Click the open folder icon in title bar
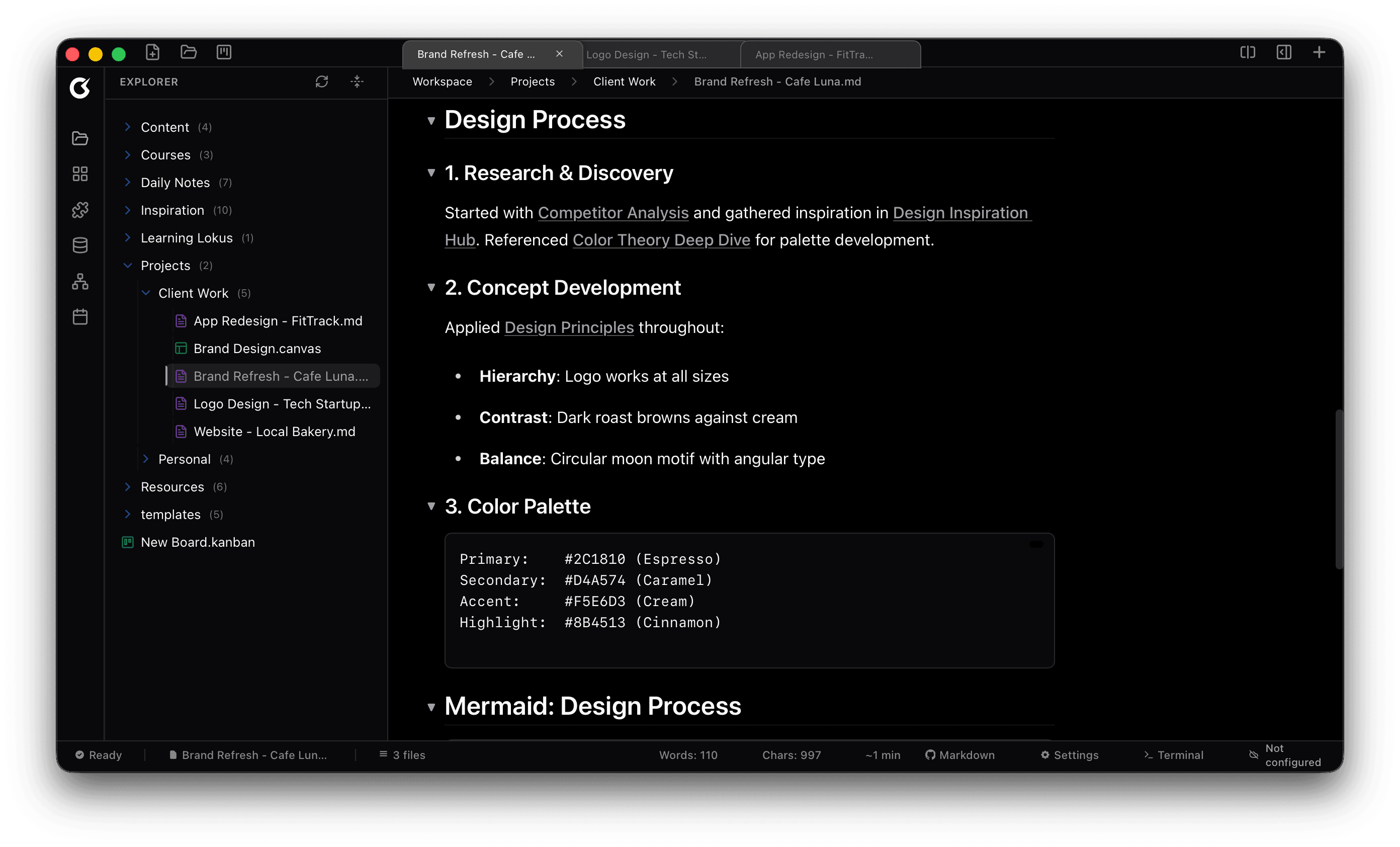Viewport: 1400px width, 847px height. (x=188, y=52)
